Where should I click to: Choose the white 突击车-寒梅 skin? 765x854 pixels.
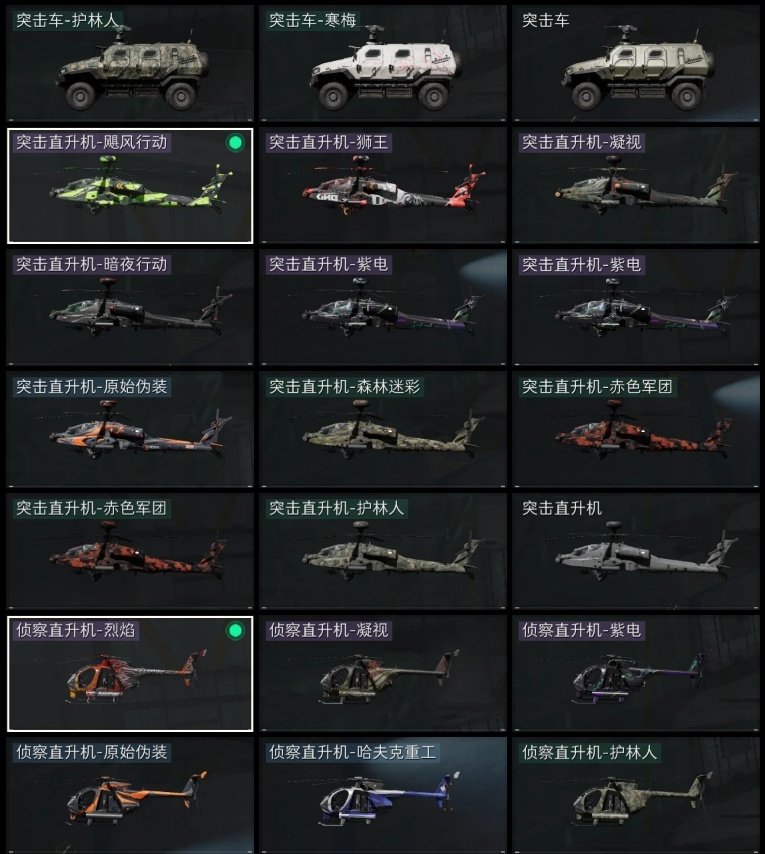(x=383, y=63)
